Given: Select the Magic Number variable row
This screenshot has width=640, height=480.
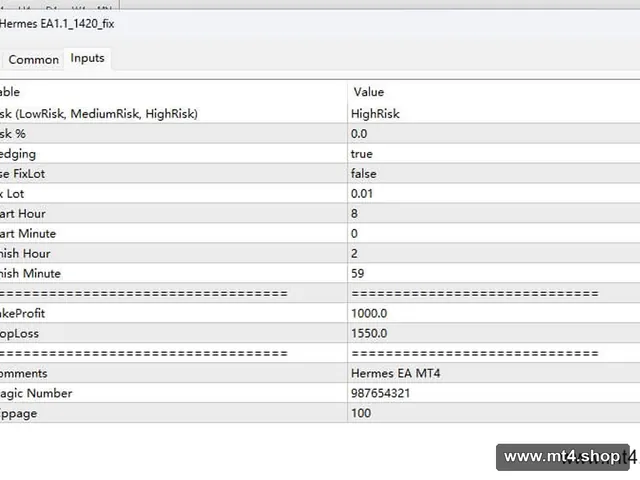Looking at the screenshot, I should [173, 393].
